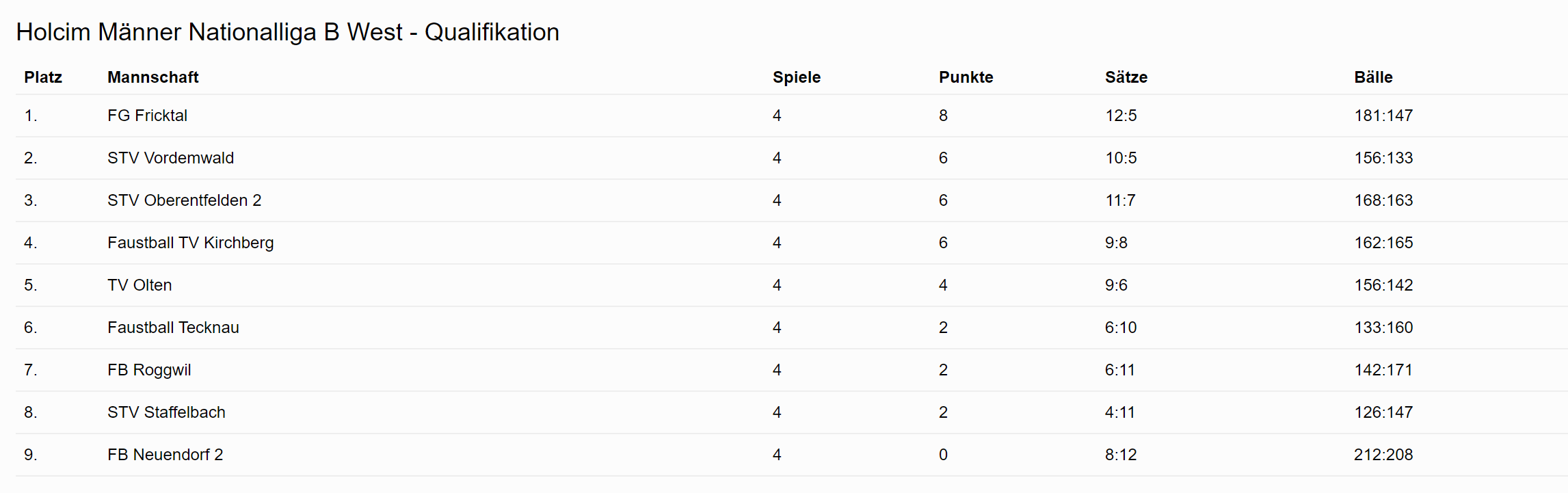
Task: Click Faustball TV Kirchberg team name
Action: [x=190, y=243]
